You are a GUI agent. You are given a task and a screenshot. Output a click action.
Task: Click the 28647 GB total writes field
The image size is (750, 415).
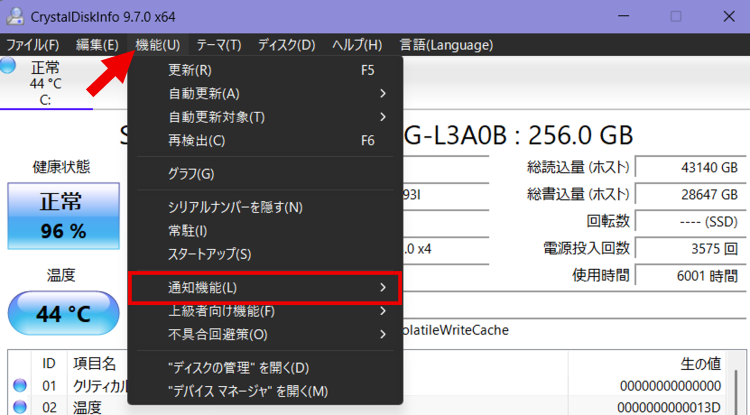pyautogui.click(x=690, y=195)
